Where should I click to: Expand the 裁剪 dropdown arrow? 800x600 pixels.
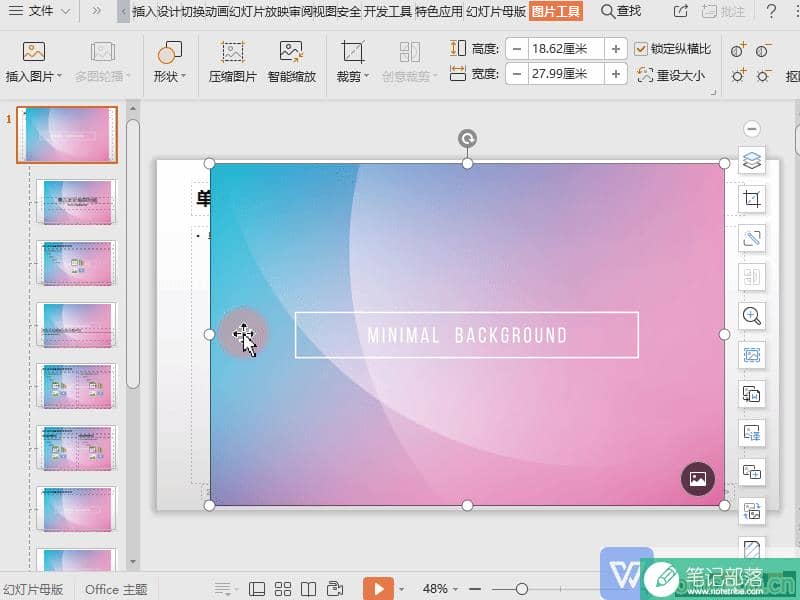(x=366, y=77)
